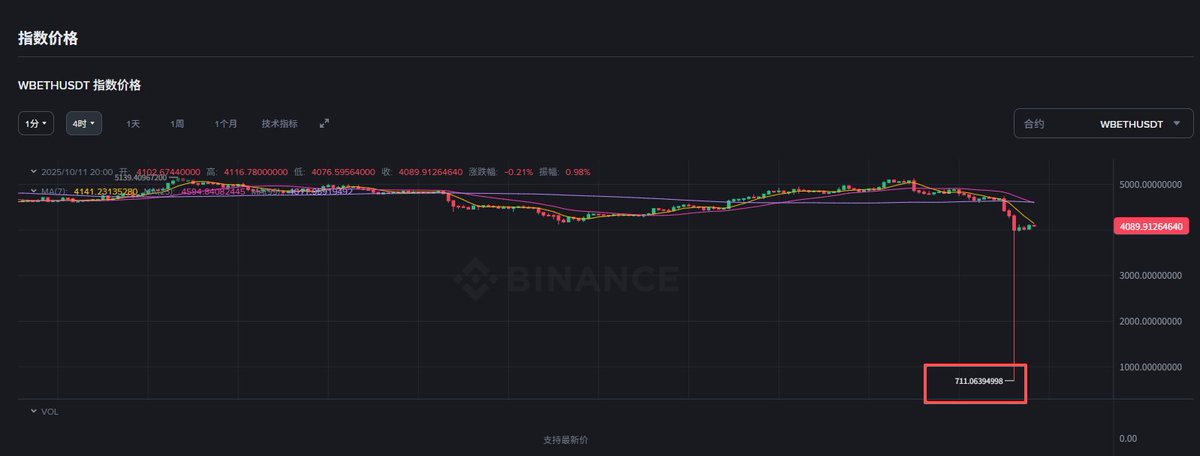This screenshot has height=456, width=1200.
Task: Open the 1分 interval dropdown
Action: [x=38, y=123]
